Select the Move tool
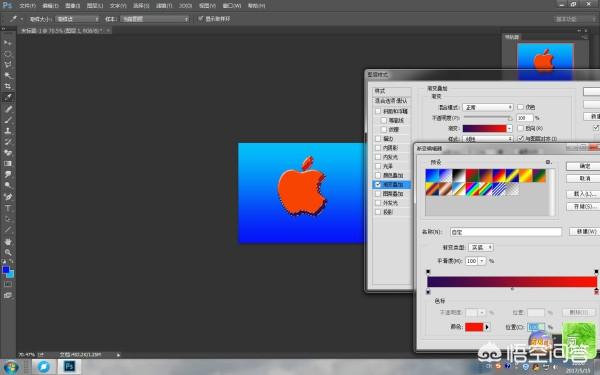The width and height of the screenshot is (600, 375). tap(8, 43)
